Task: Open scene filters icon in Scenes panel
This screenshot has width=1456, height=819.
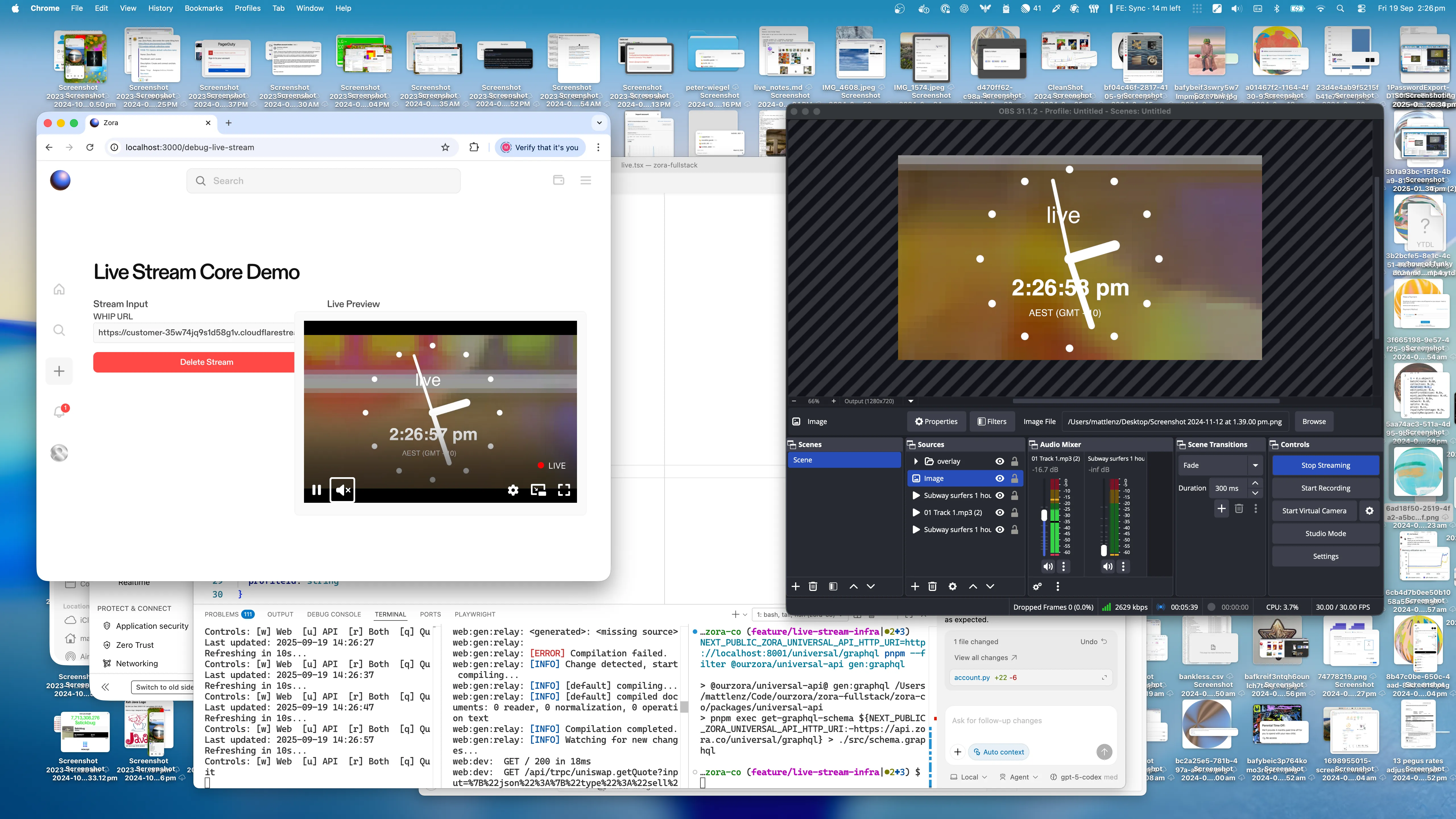Action: click(x=833, y=586)
